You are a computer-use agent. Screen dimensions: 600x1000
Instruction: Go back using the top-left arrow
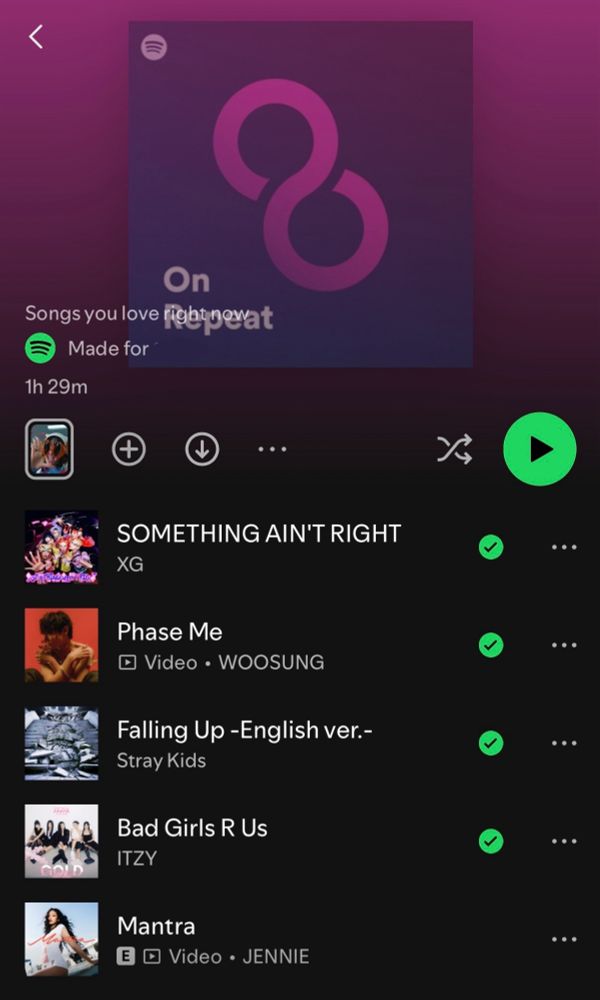click(x=36, y=37)
